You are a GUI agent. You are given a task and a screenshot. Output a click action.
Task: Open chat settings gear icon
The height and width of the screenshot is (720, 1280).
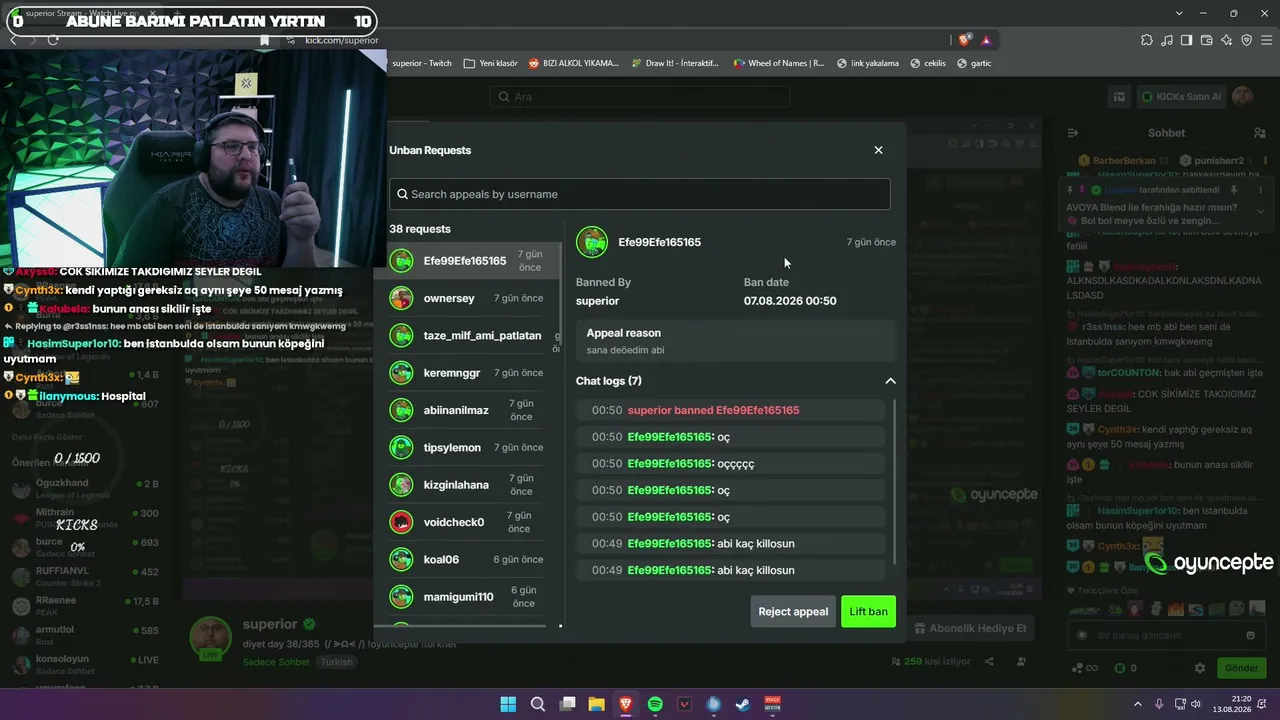click(x=1200, y=668)
